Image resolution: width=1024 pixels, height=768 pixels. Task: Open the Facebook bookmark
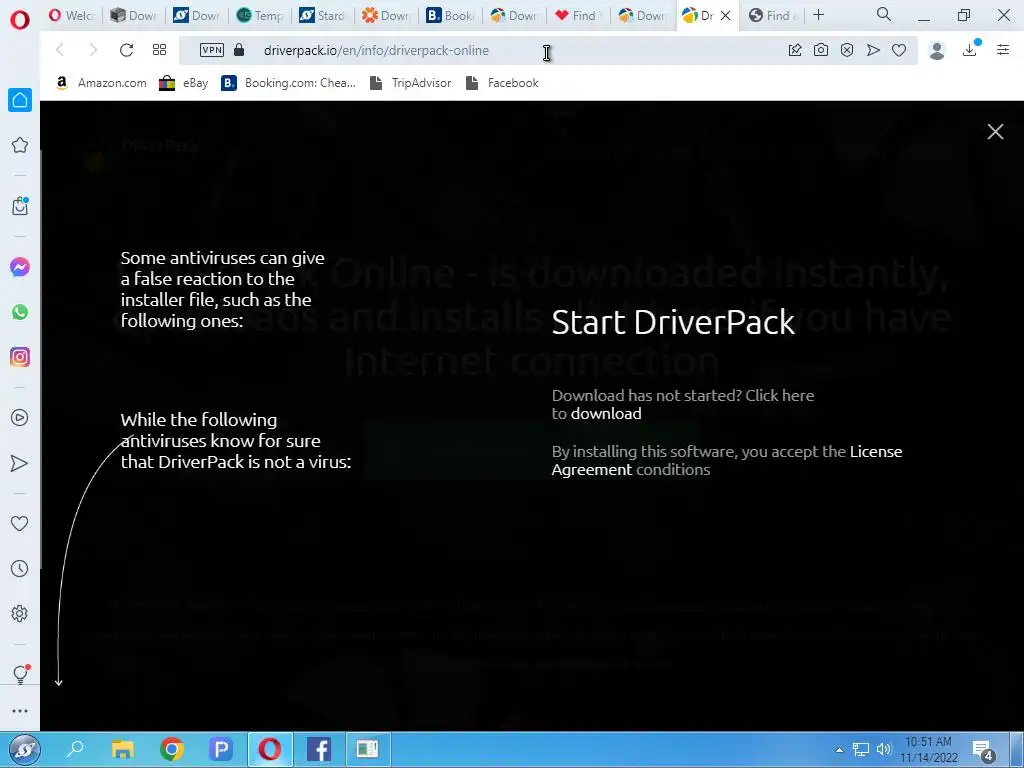pos(502,83)
